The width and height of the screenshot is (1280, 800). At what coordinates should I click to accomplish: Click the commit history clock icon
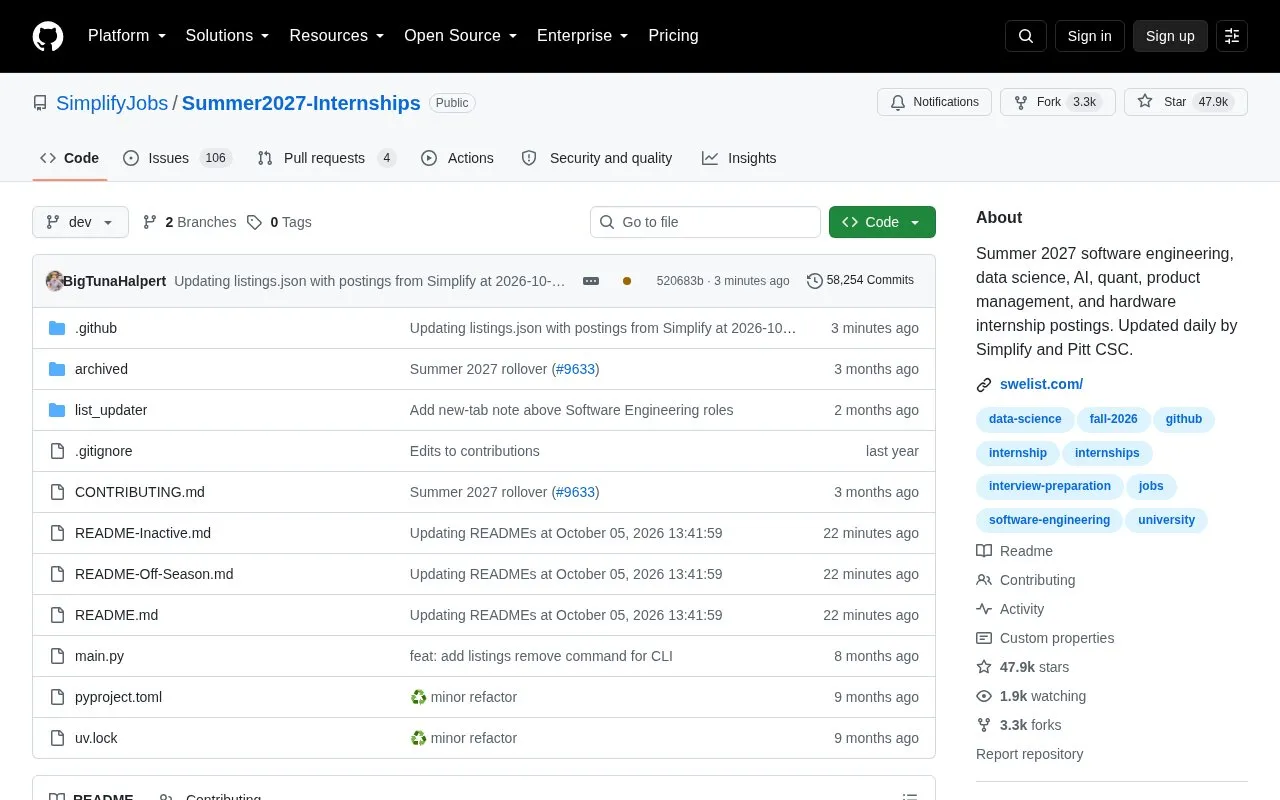pyautogui.click(x=814, y=281)
